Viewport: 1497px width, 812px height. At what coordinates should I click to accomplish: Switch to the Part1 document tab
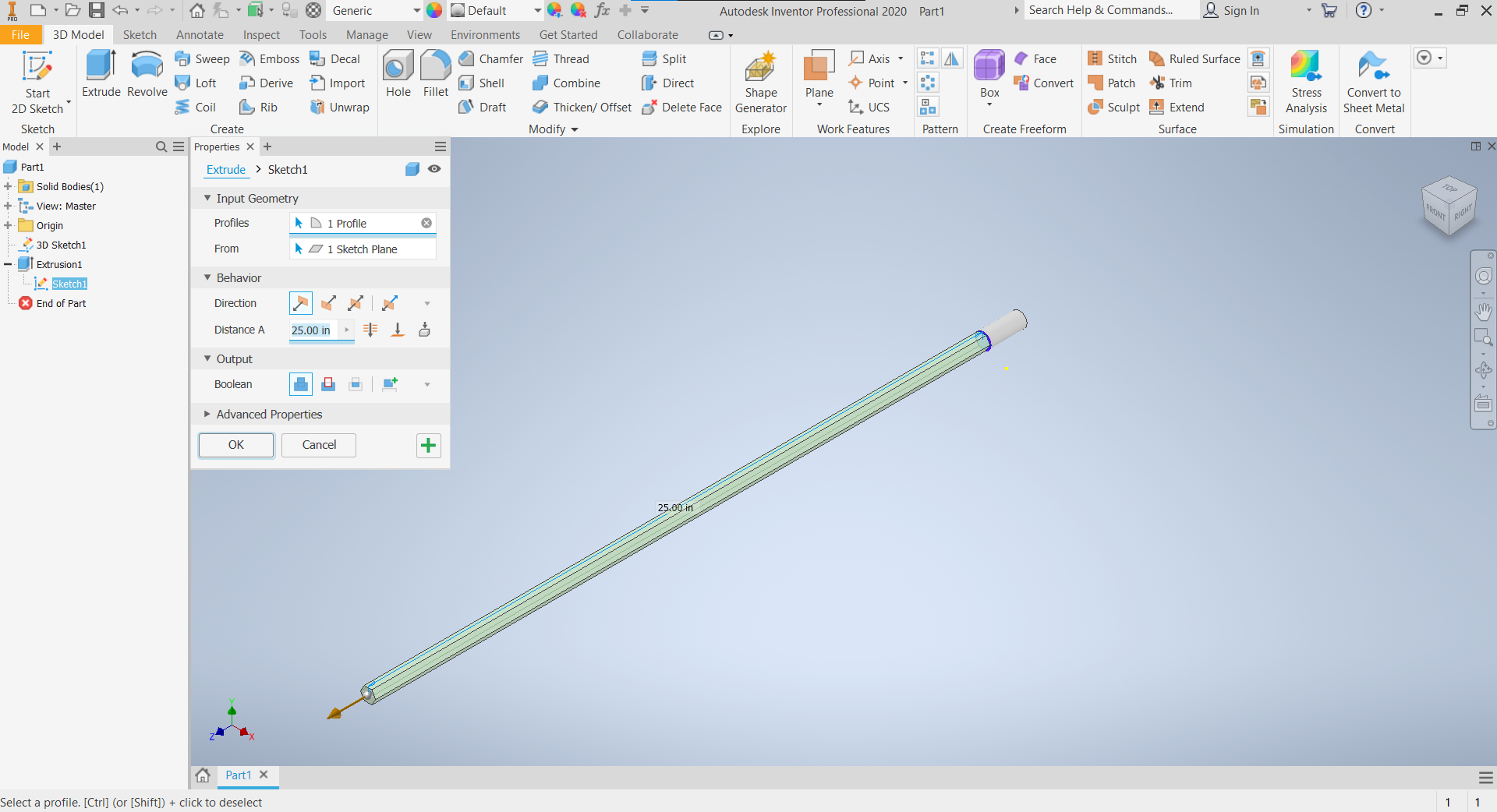point(238,775)
